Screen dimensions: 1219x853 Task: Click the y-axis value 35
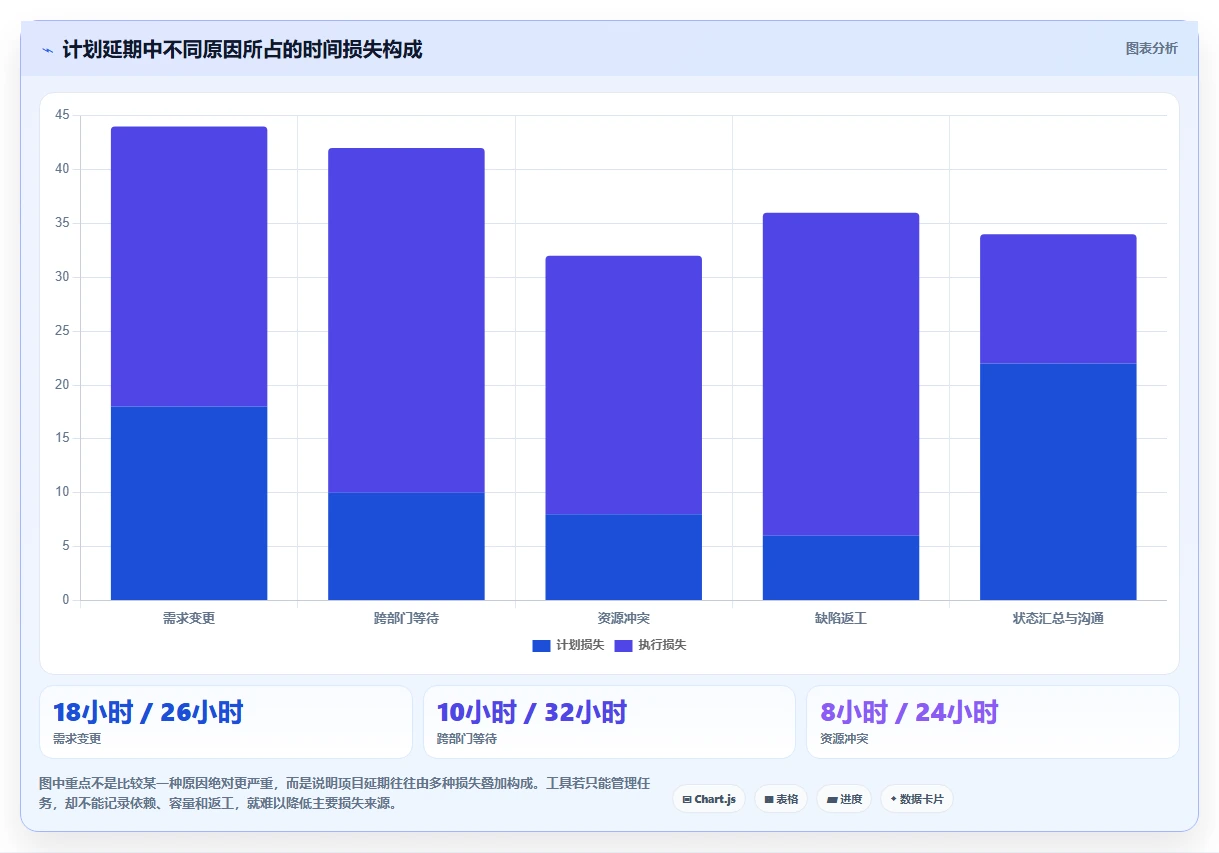(63, 223)
